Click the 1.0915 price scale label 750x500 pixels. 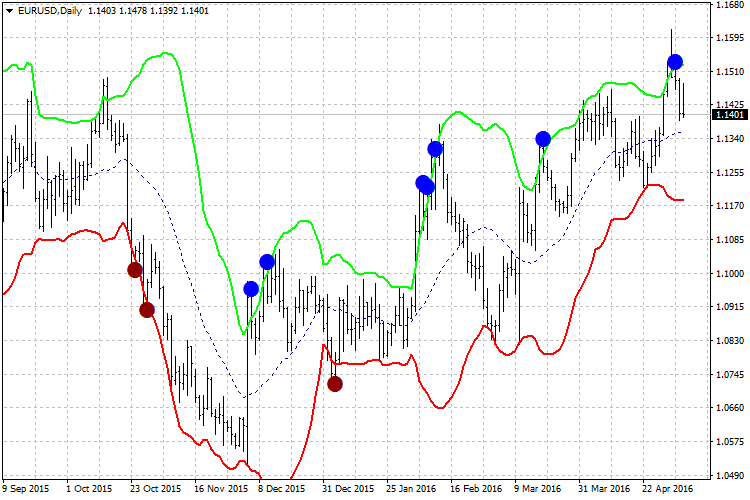(730, 306)
